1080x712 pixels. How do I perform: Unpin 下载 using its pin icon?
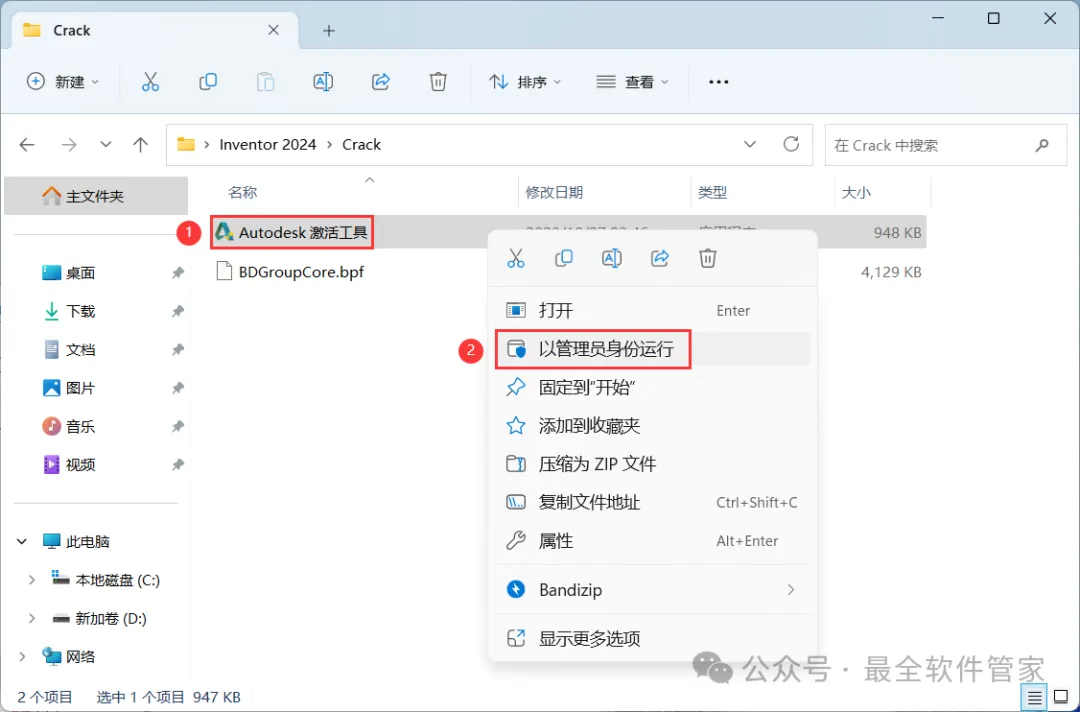[x=178, y=311]
